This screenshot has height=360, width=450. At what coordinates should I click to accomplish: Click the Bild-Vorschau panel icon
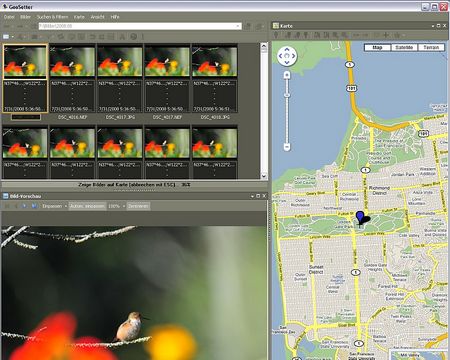(5, 196)
